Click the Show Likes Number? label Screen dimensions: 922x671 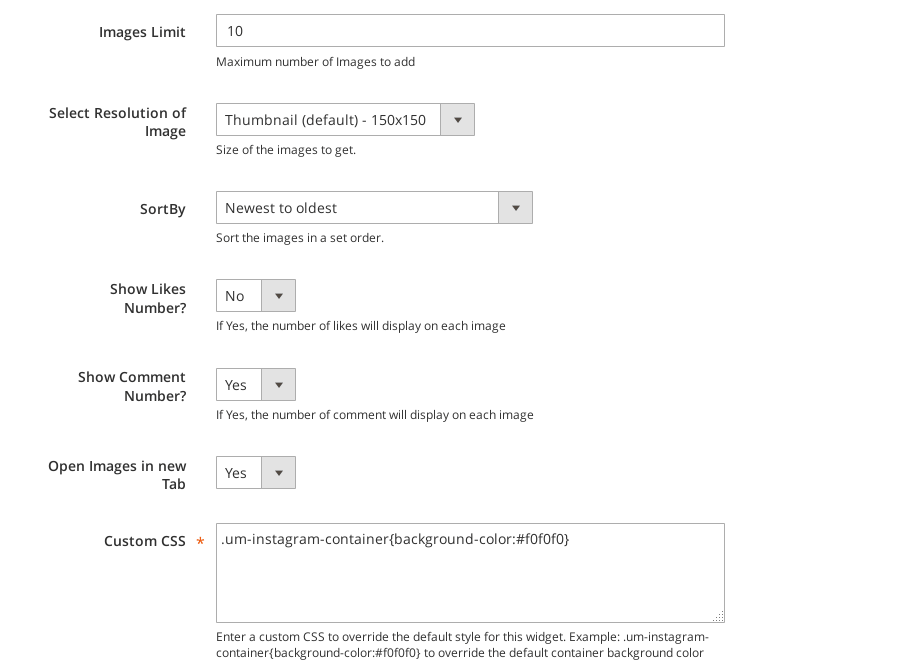tap(148, 298)
